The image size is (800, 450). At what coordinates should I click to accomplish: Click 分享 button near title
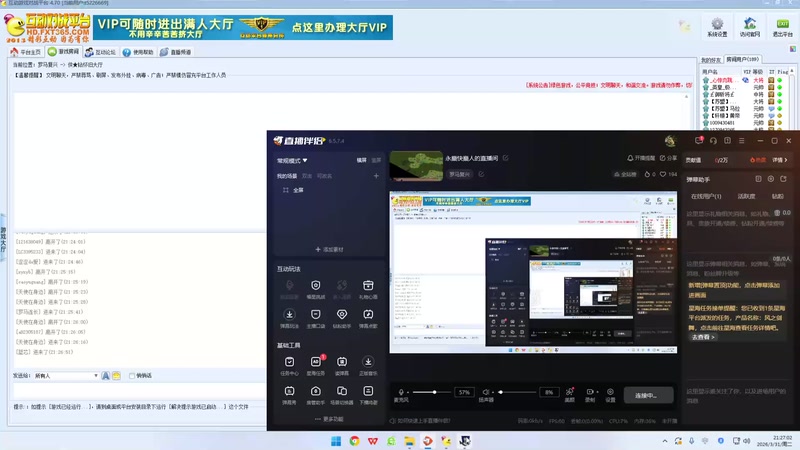click(668, 158)
